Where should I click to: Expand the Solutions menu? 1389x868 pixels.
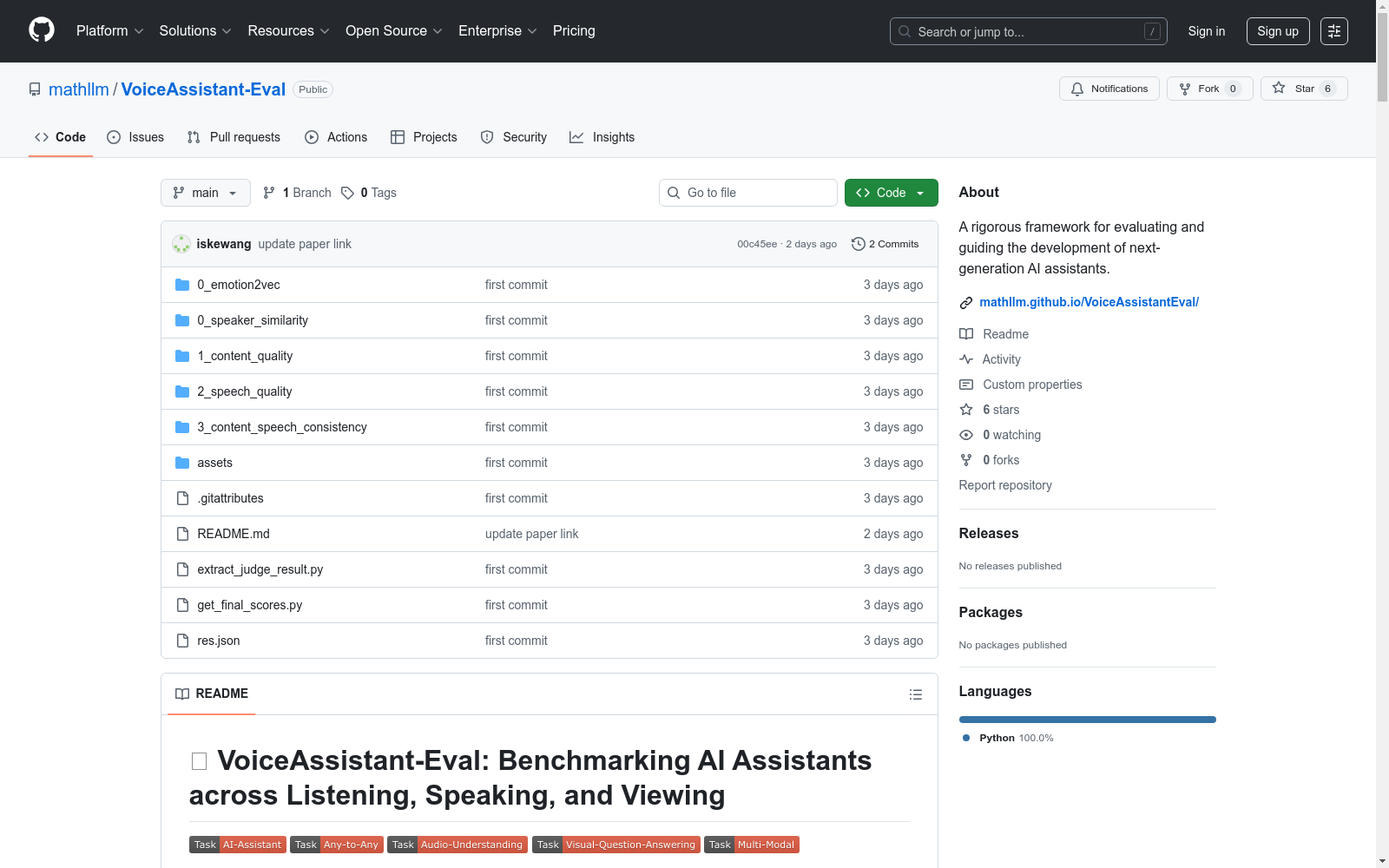click(195, 31)
